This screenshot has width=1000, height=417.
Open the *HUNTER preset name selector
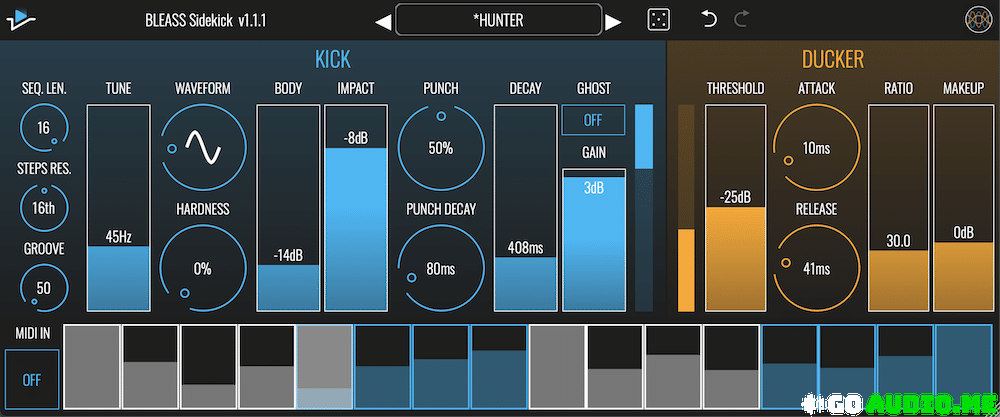tap(498, 20)
